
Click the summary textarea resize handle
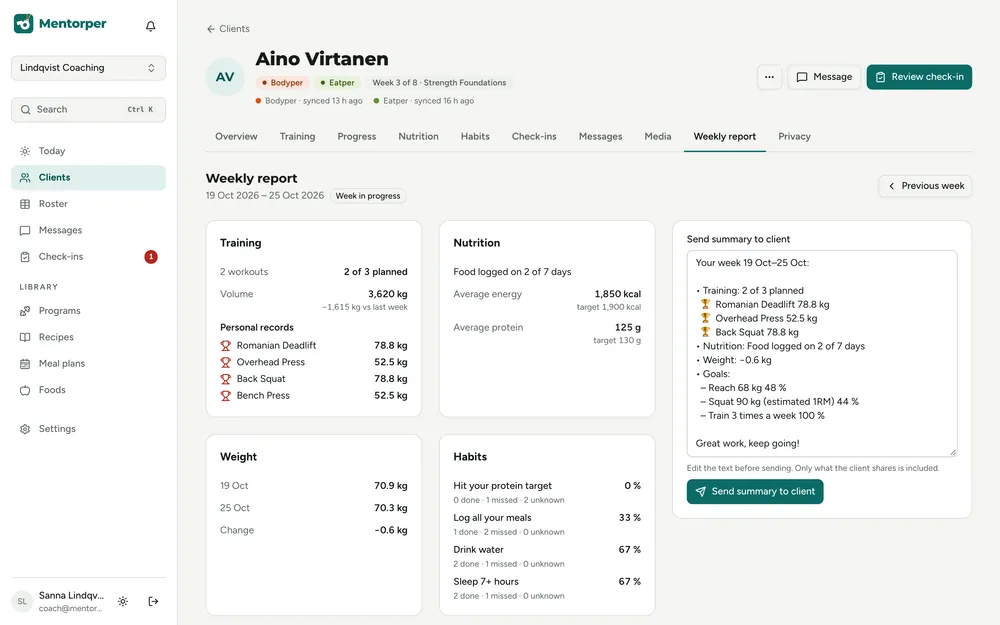tap(953, 452)
